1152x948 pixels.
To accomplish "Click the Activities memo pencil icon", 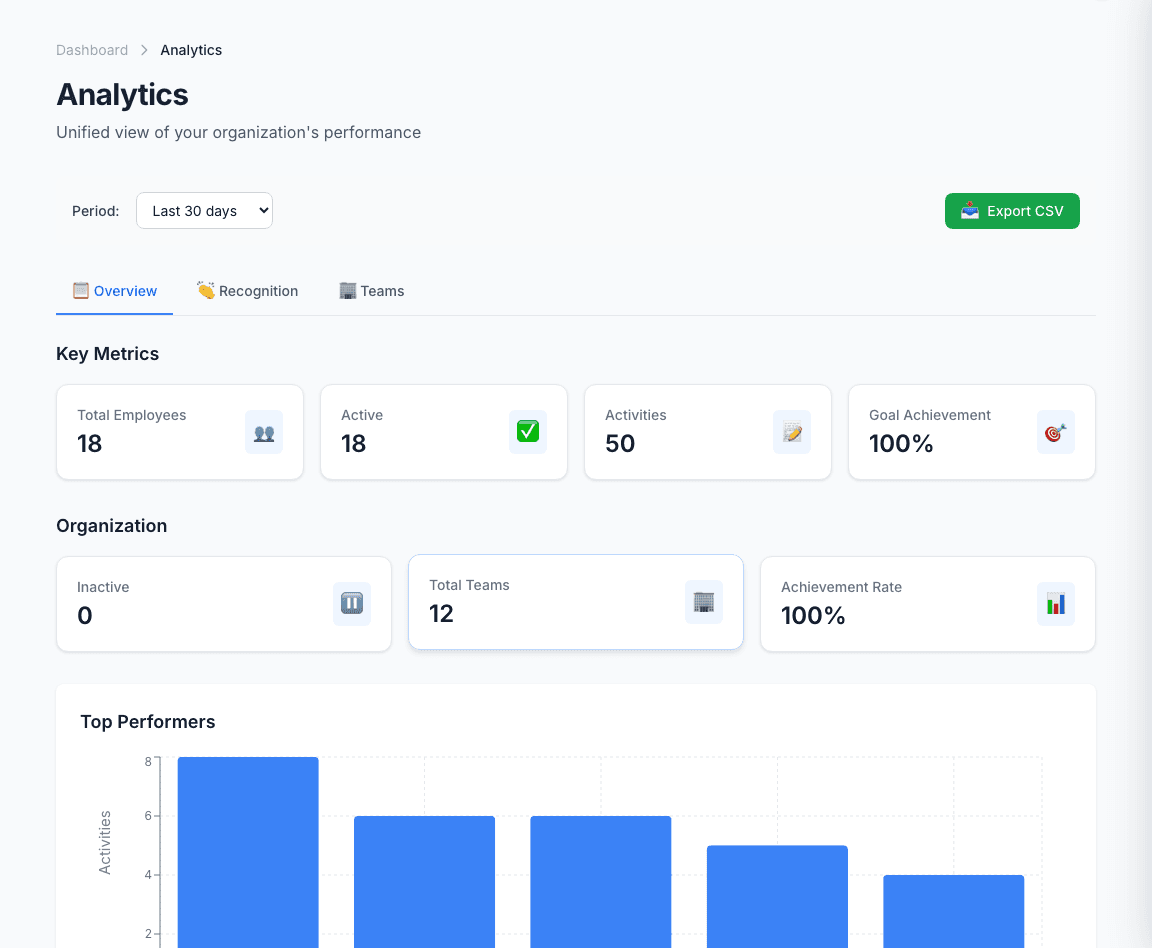I will tap(792, 432).
